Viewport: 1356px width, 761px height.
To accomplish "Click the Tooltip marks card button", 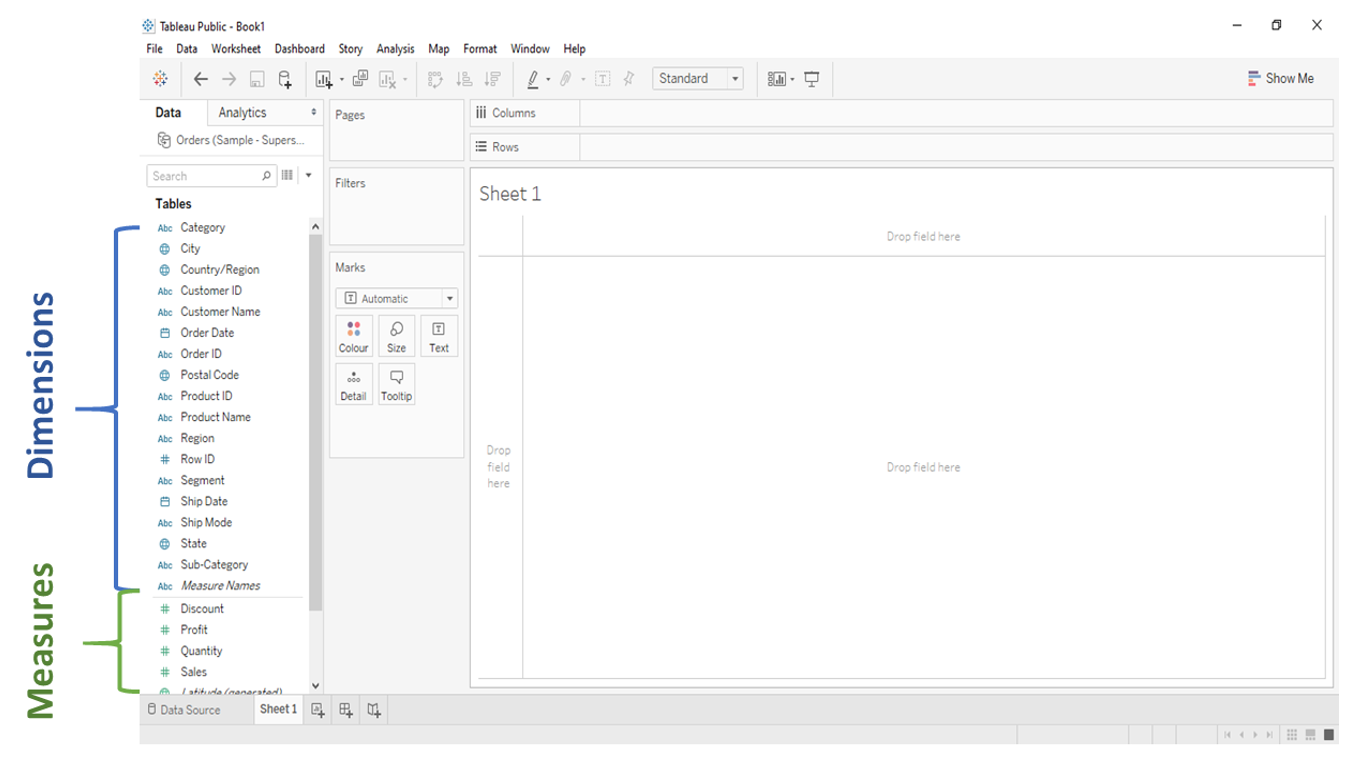I will (x=397, y=384).
